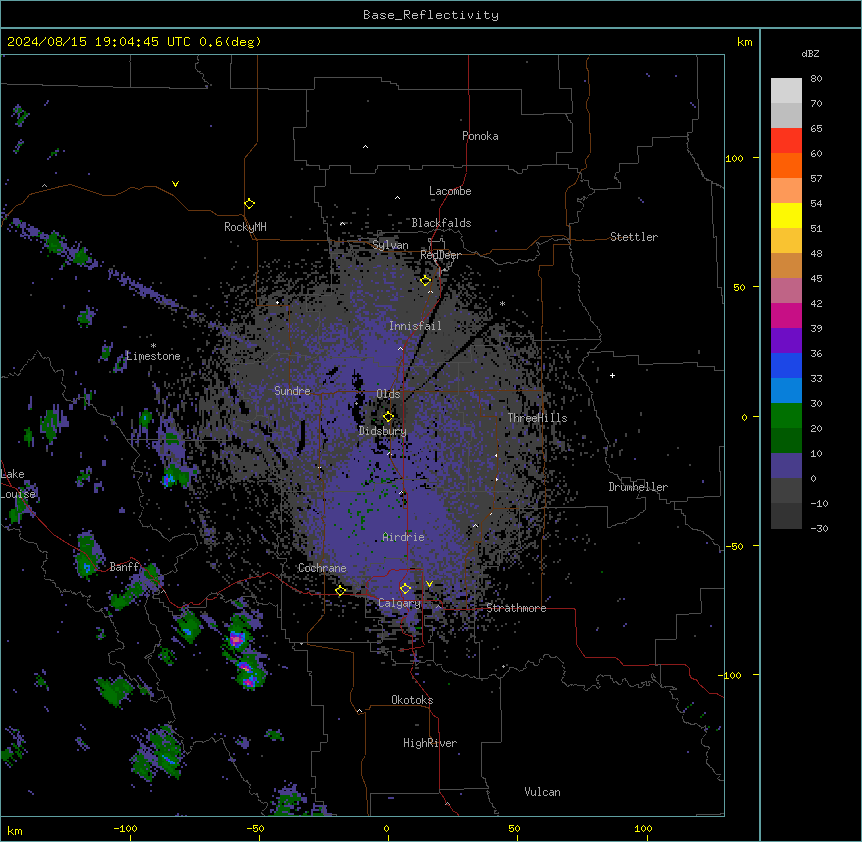This screenshot has width=862, height=842.
Task: Click the yellow diamond marker below RedDeer
Action: click(426, 281)
